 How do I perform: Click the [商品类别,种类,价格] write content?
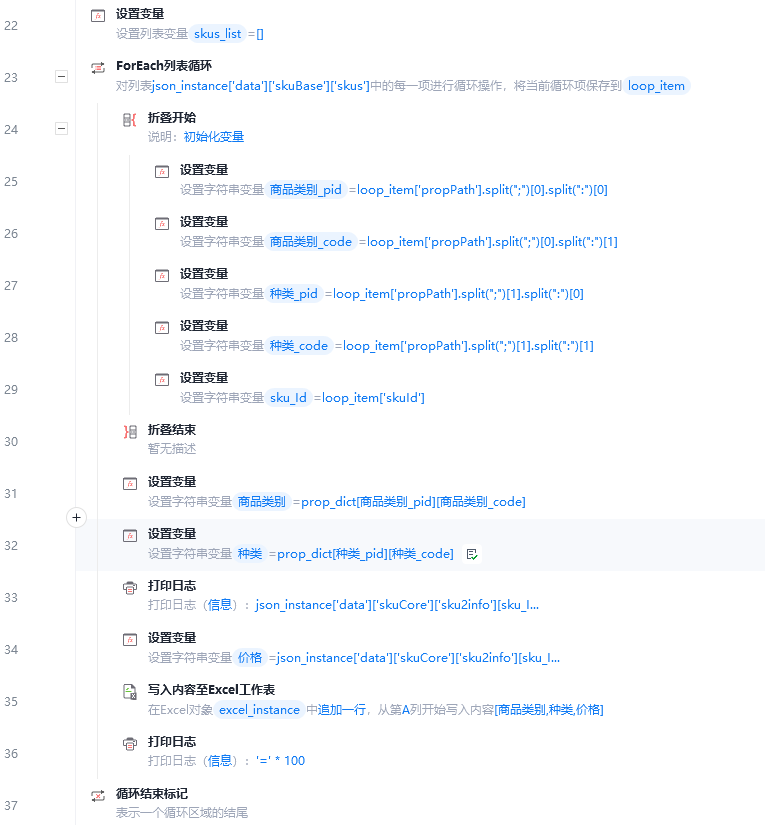(549, 710)
